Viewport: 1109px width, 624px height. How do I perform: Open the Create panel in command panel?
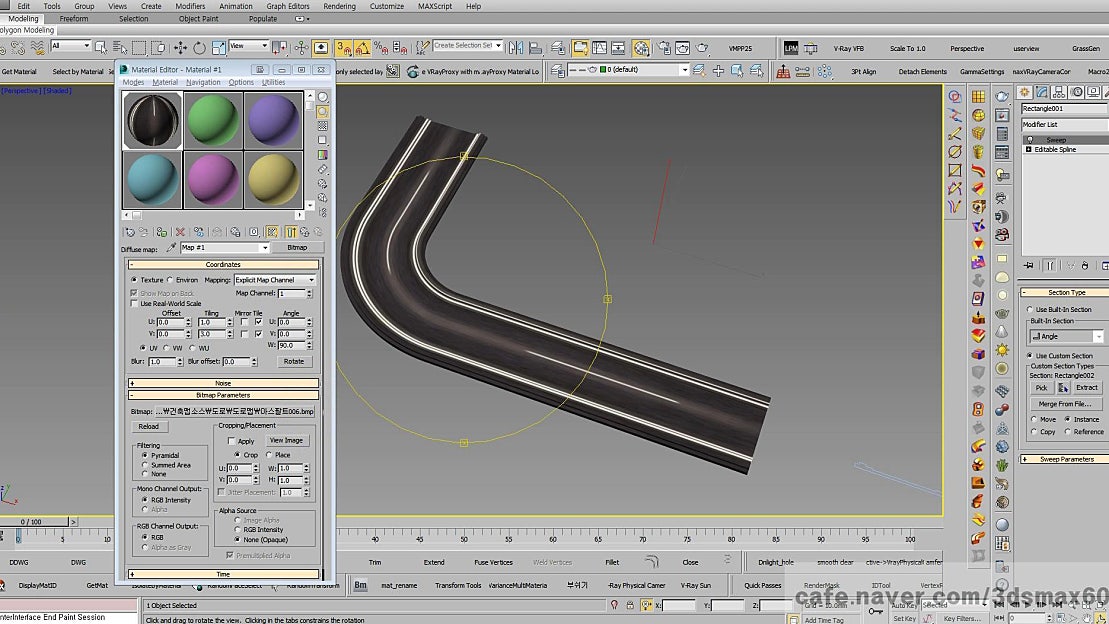[1025, 92]
